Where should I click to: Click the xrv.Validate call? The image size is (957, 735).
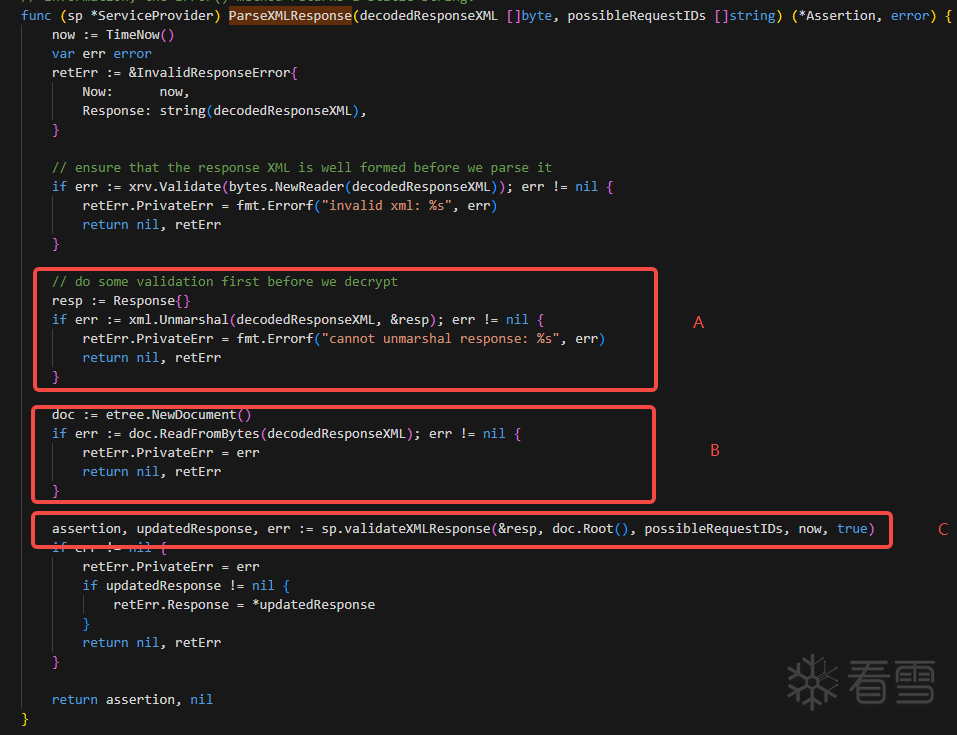coord(175,186)
